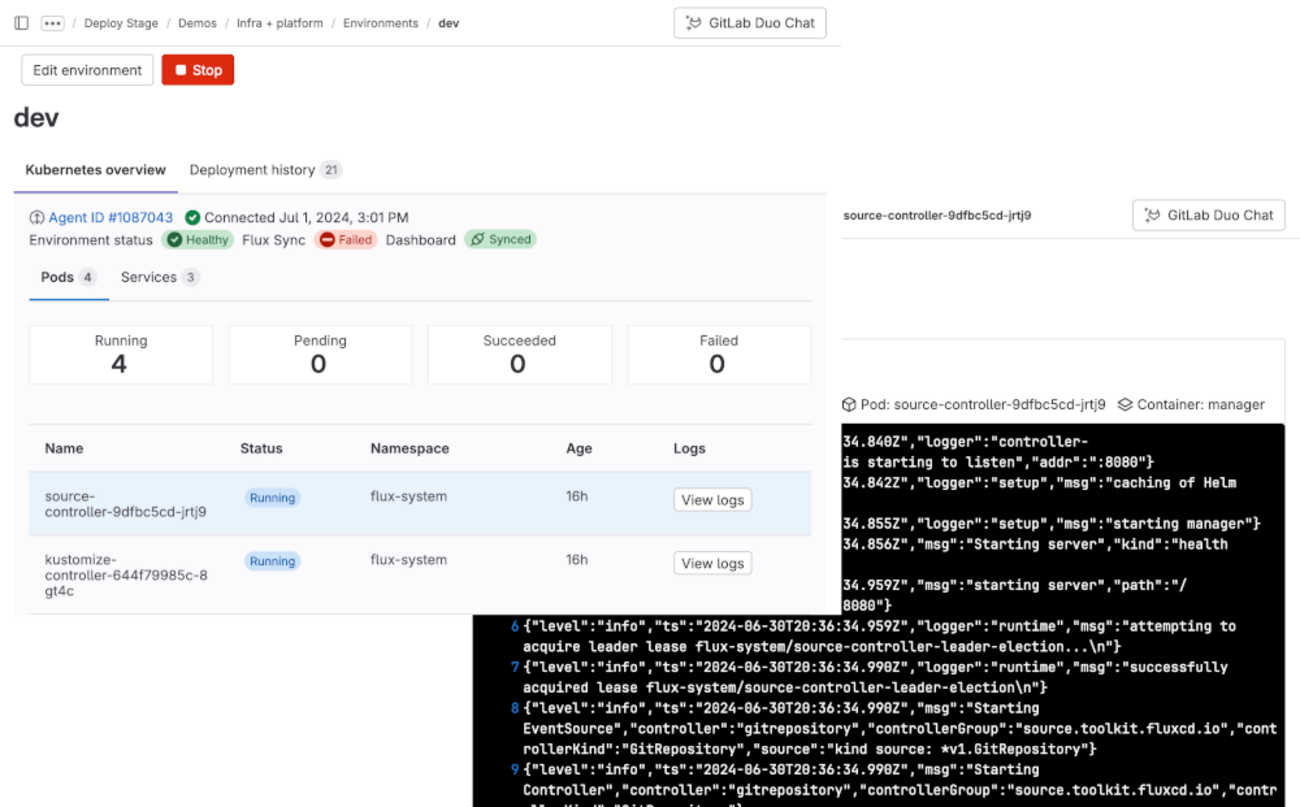Click the Failed pods count card
Image resolution: width=1300 pixels, height=807 pixels.
coord(718,354)
